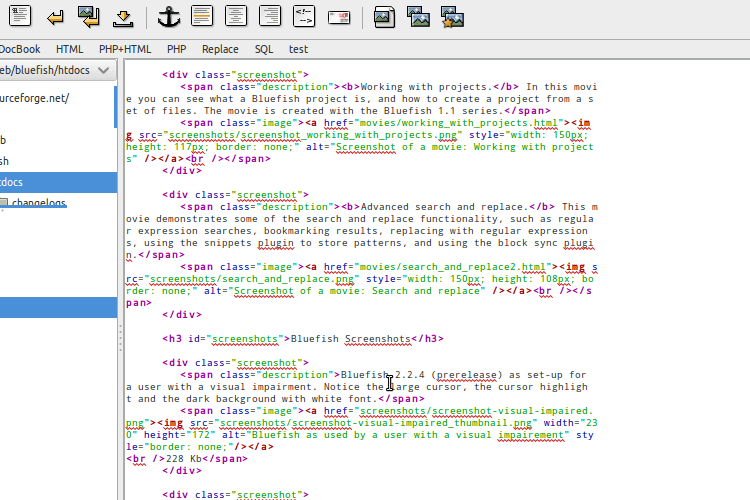Viewport: 750px width, 500px height.
Task: Select the SQL tab
Action: [263, 48]
